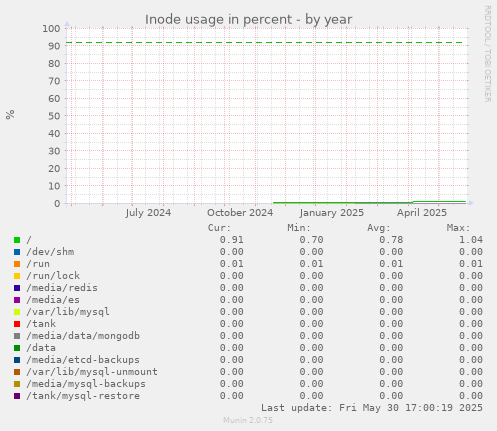The width and height of the screenshot is (497, 431).
Task: Click the Max value 0.01 for /run
Action: pyautogui.click(x=471, y=264)
